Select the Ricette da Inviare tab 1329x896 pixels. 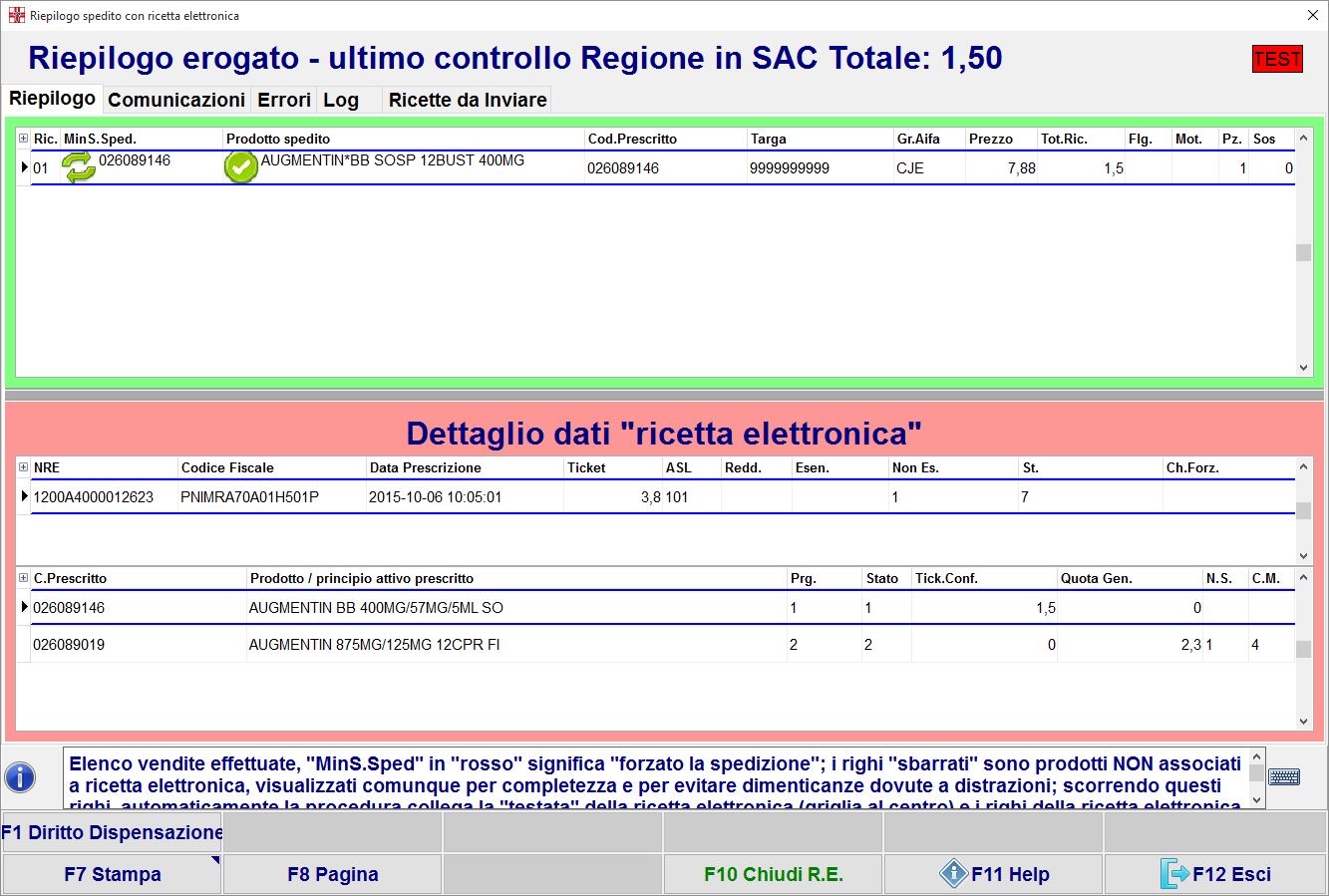[x=468, y=100]
